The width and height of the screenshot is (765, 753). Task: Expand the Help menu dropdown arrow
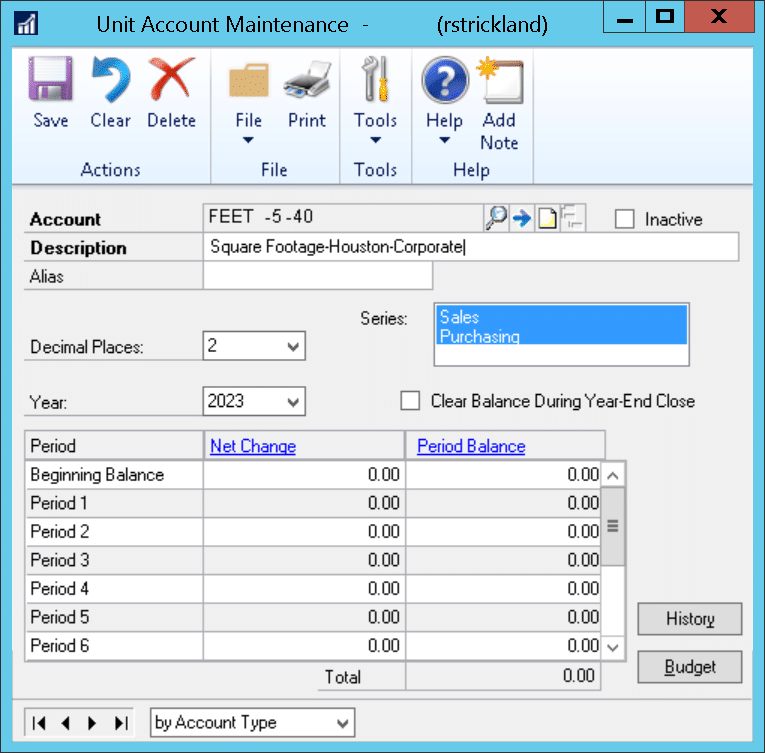coord(444,141)
